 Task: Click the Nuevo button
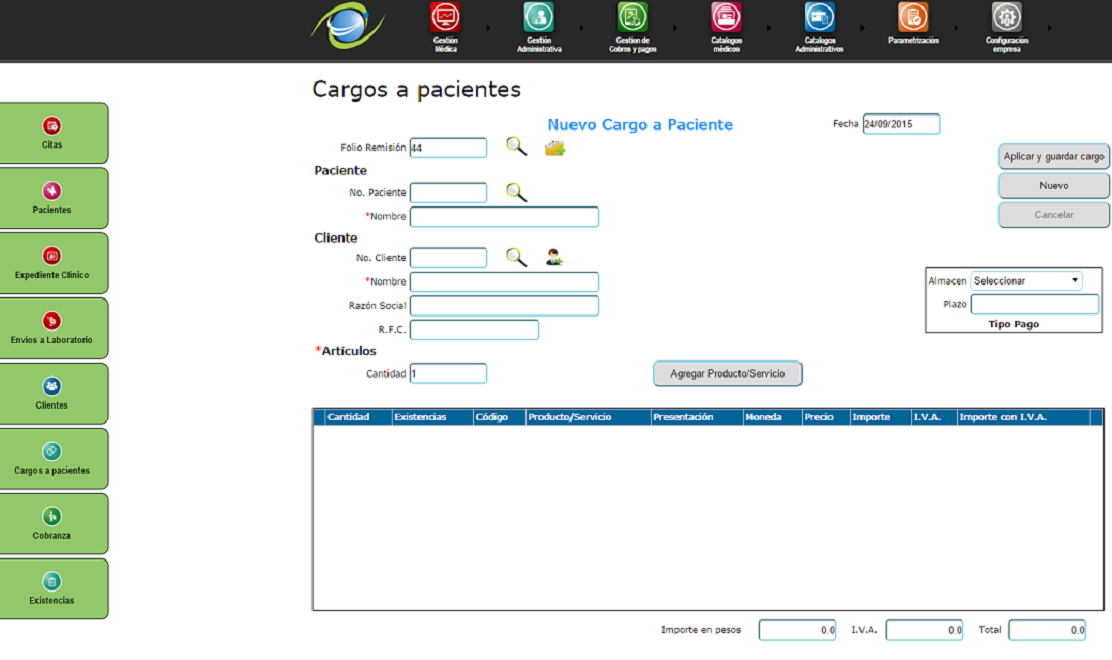(x=1053, y=186)
